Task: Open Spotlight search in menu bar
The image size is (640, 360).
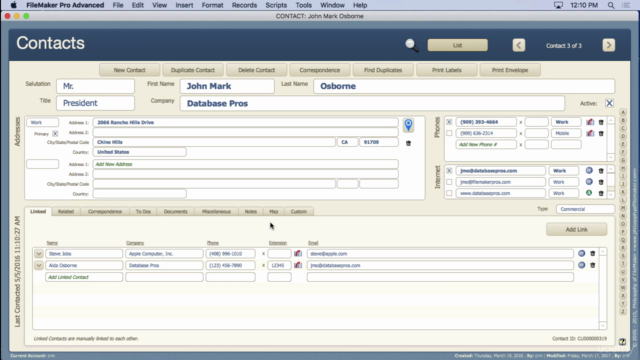Action: click(611, 5)
